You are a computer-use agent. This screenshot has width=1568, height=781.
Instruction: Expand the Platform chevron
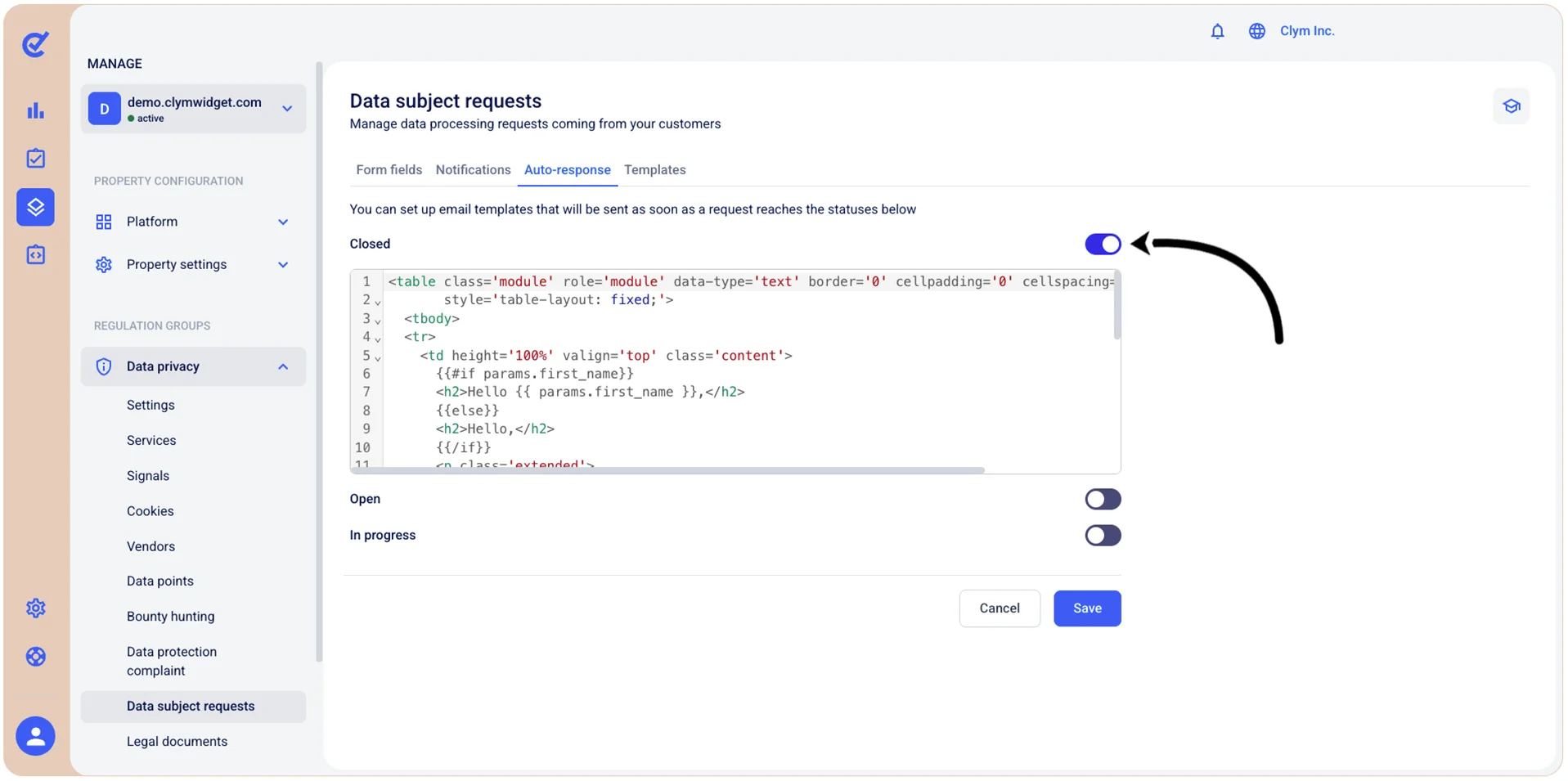tap(283, 222)
